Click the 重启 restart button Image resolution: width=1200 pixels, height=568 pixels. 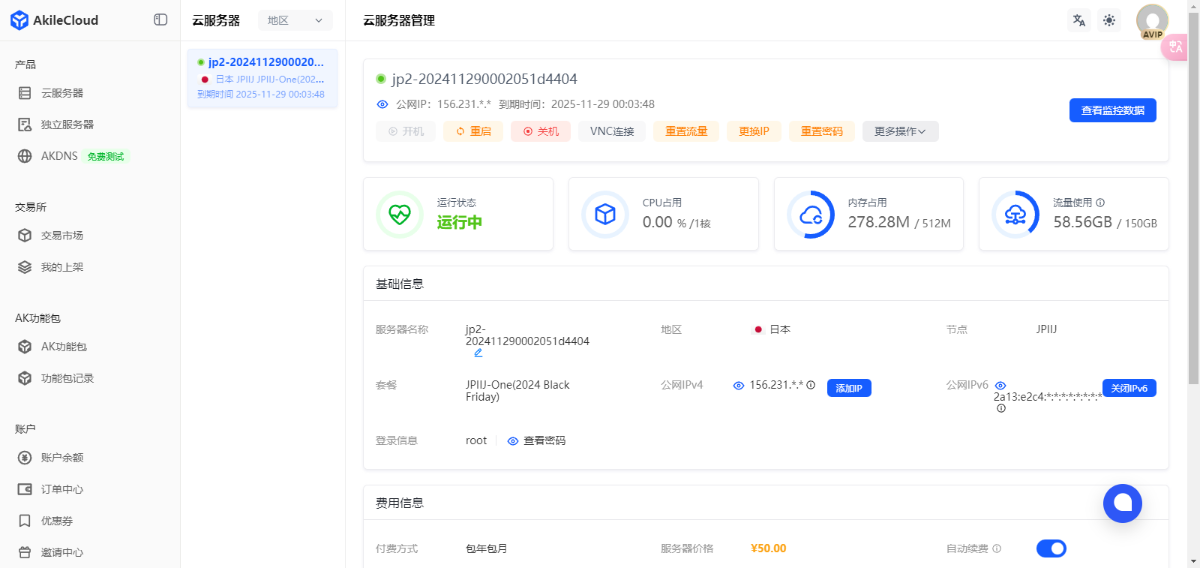[x=473, y=131]
